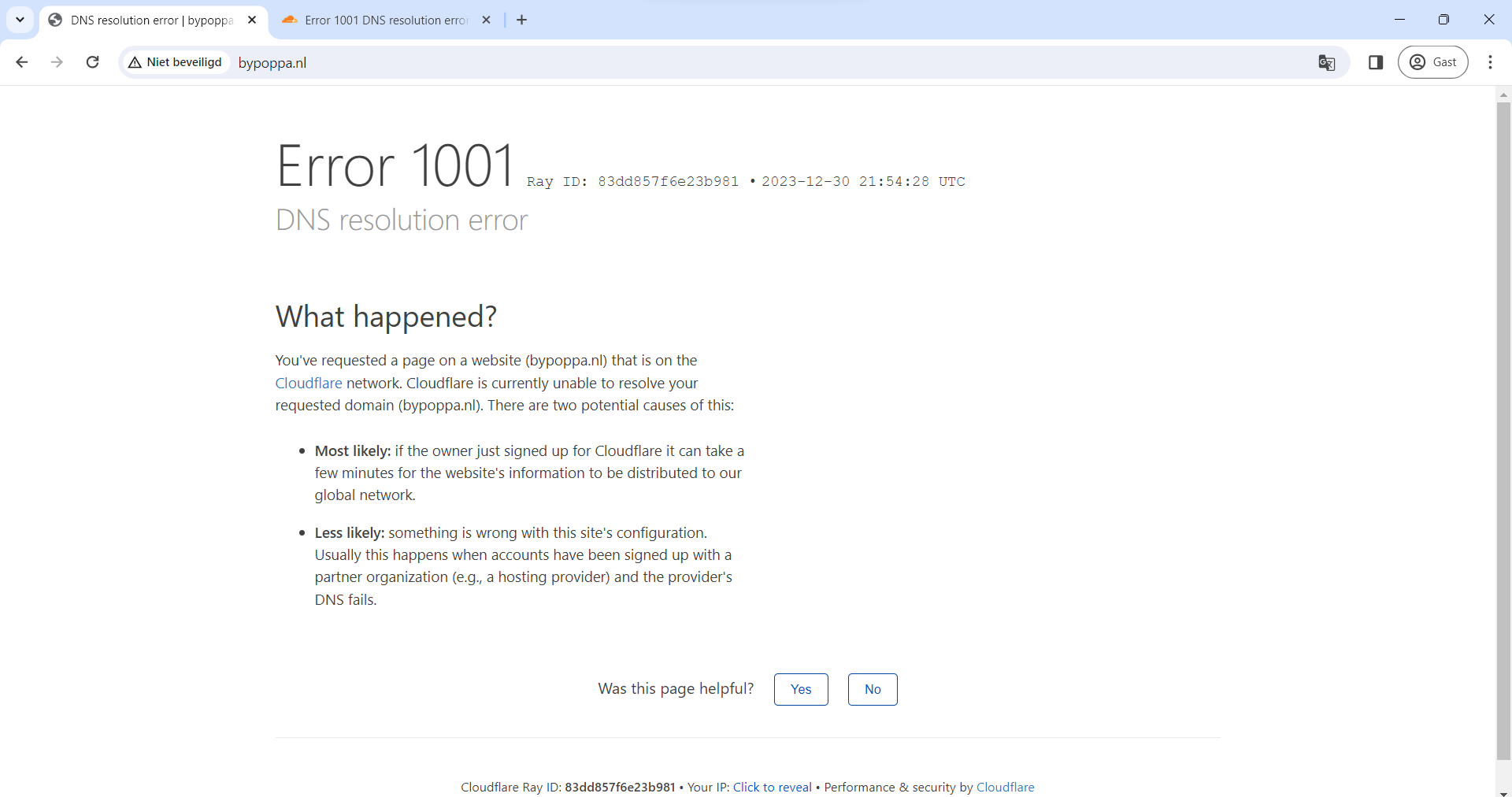Click the 'Error 1001' heading text
Image resolution: width=1512 pixels, height=797 pixels.
point(395,165)
